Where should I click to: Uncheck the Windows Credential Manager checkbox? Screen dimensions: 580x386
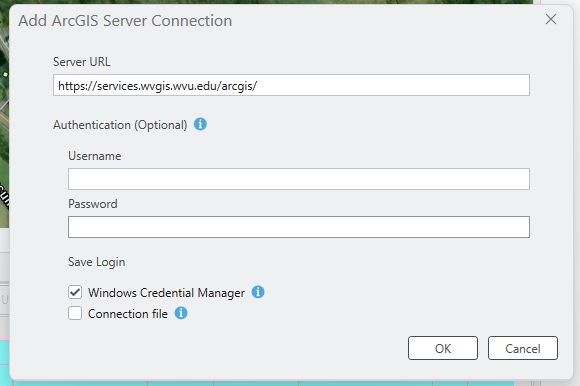(75, 292)
